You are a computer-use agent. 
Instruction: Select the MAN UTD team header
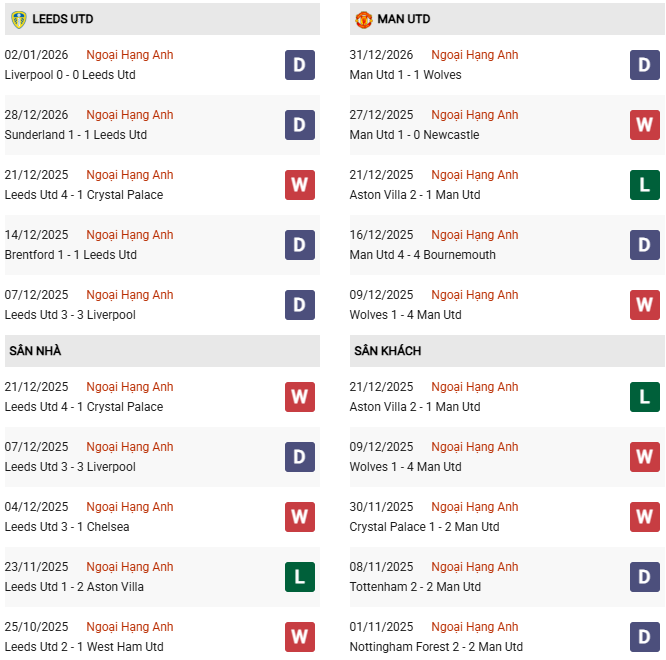tap(403, 19)
